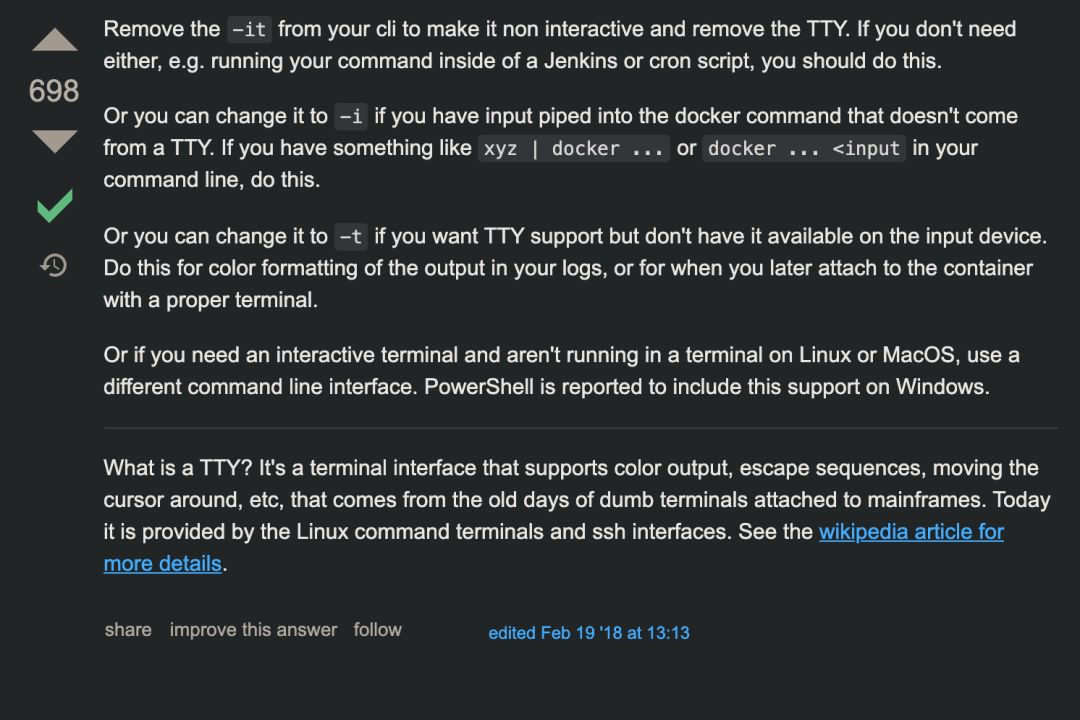Image resolution: width=1080 pixels, height=720 pixels.
Task: Open the wikipedia article link
Action: click(x=910, y=532)
